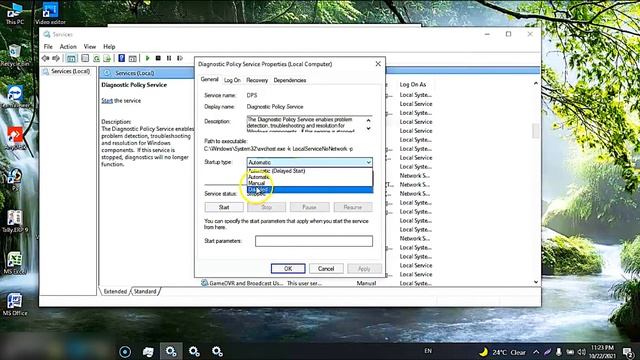
Task: Click the black Stop Service toolbar icon
Action: point(158,58)
